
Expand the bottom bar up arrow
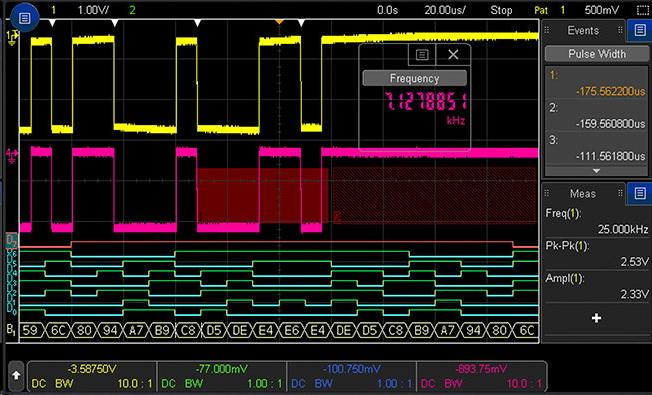pyautogui.click(x=16, y=375)
